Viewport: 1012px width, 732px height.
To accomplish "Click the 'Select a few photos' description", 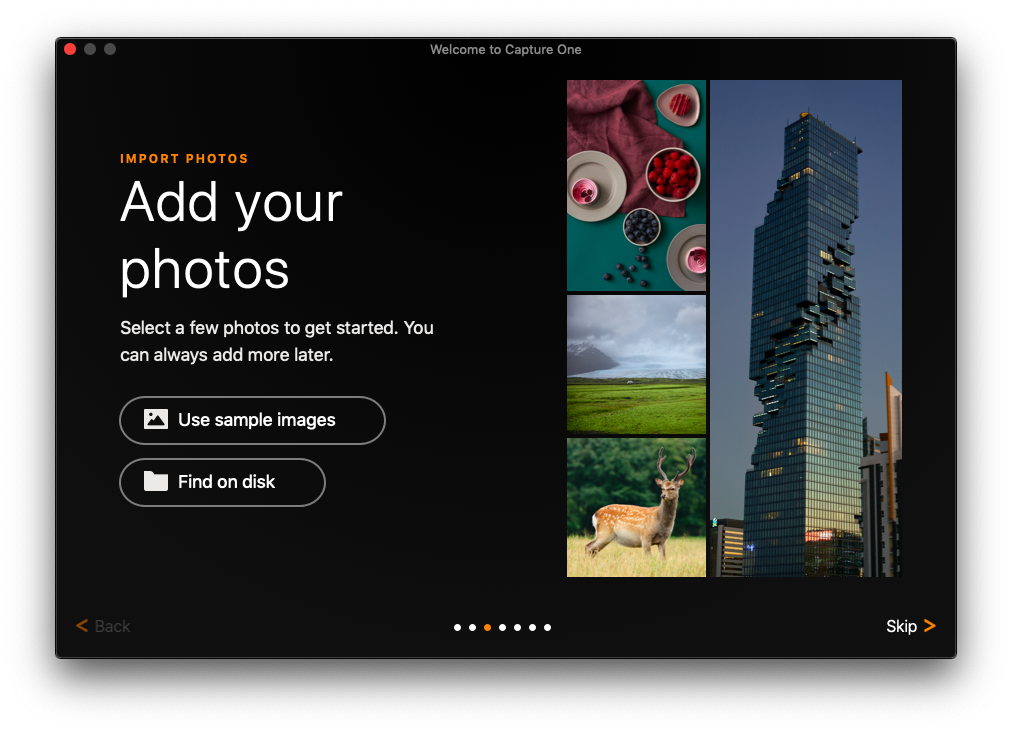I will [277, 341].
